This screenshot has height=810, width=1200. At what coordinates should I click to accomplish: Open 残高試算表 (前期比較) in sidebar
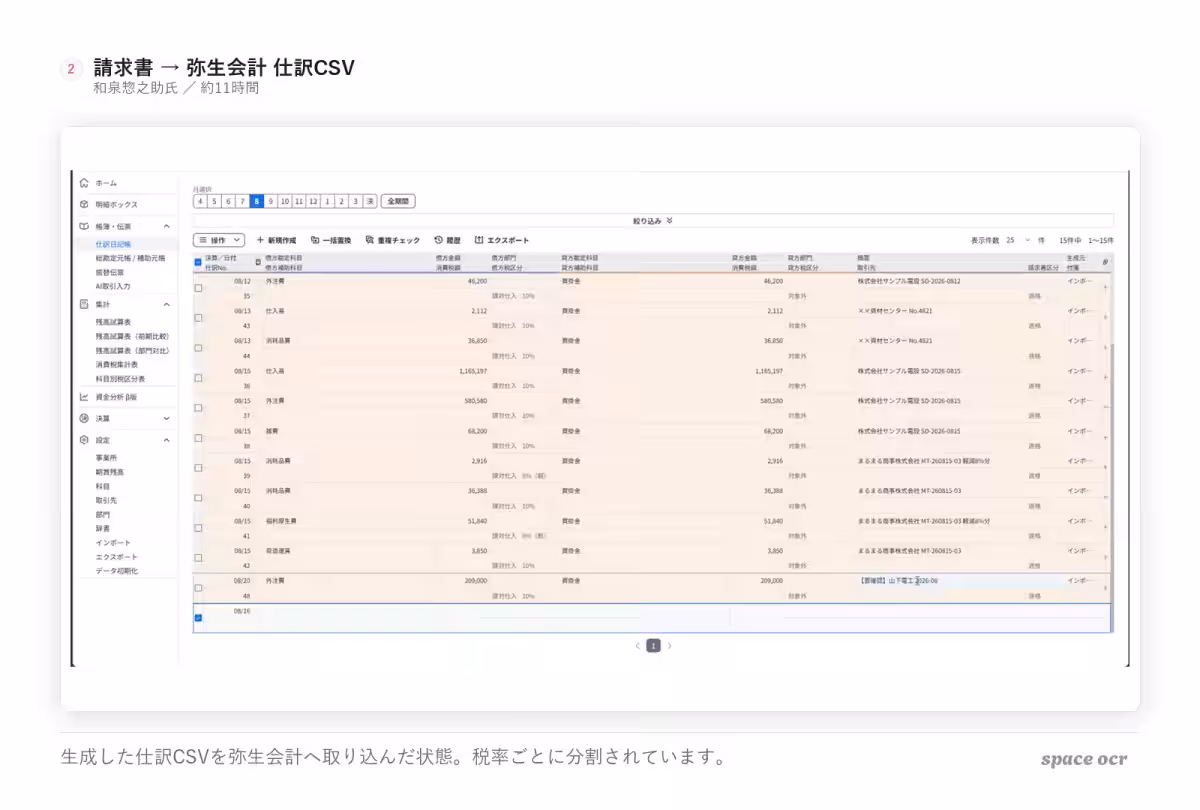[x=132, y=337]
